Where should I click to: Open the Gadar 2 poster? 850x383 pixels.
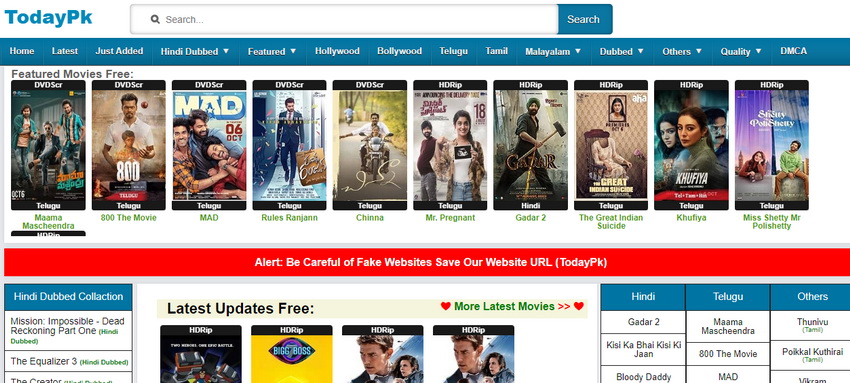pos(530,145)
